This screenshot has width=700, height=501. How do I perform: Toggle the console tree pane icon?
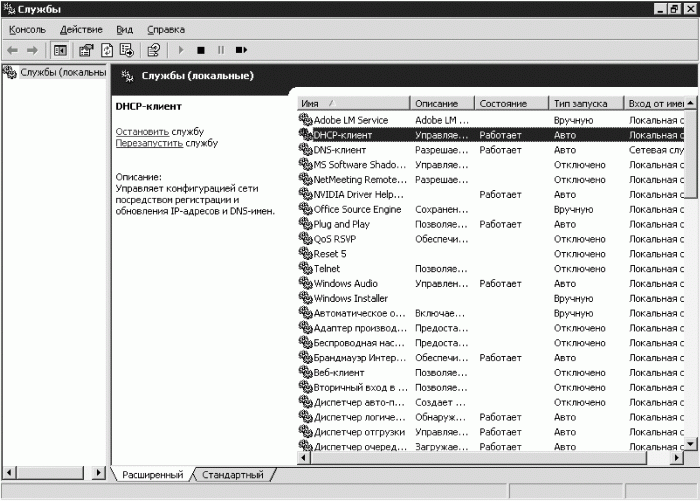pyautogui.click(x=60, y=50)
